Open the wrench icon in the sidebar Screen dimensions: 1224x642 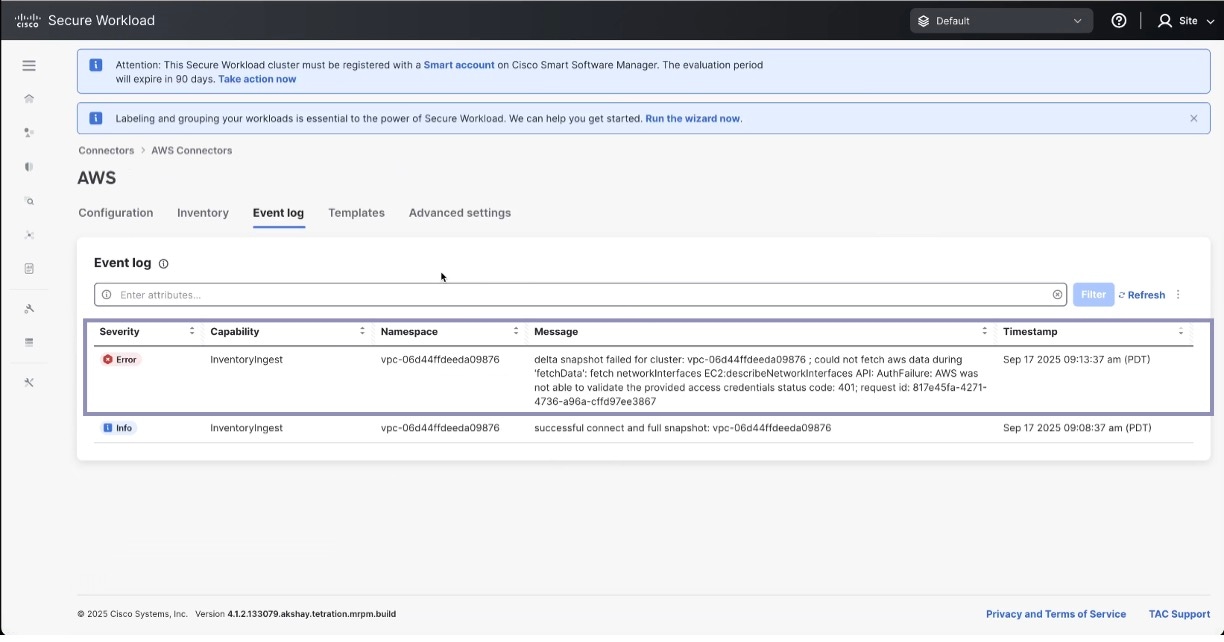point(29,309)
